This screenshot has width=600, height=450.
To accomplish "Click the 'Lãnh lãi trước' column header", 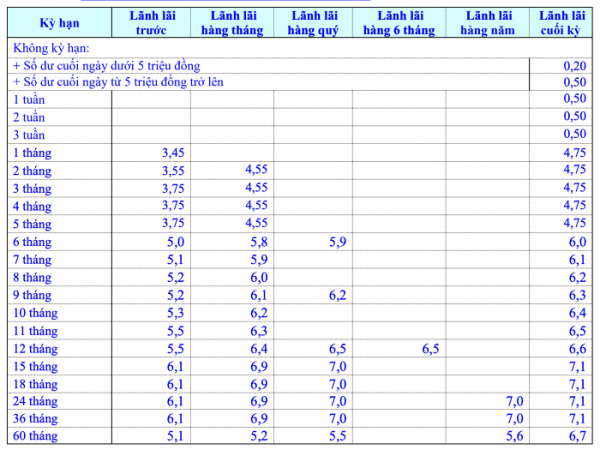I will pos(152,23).
